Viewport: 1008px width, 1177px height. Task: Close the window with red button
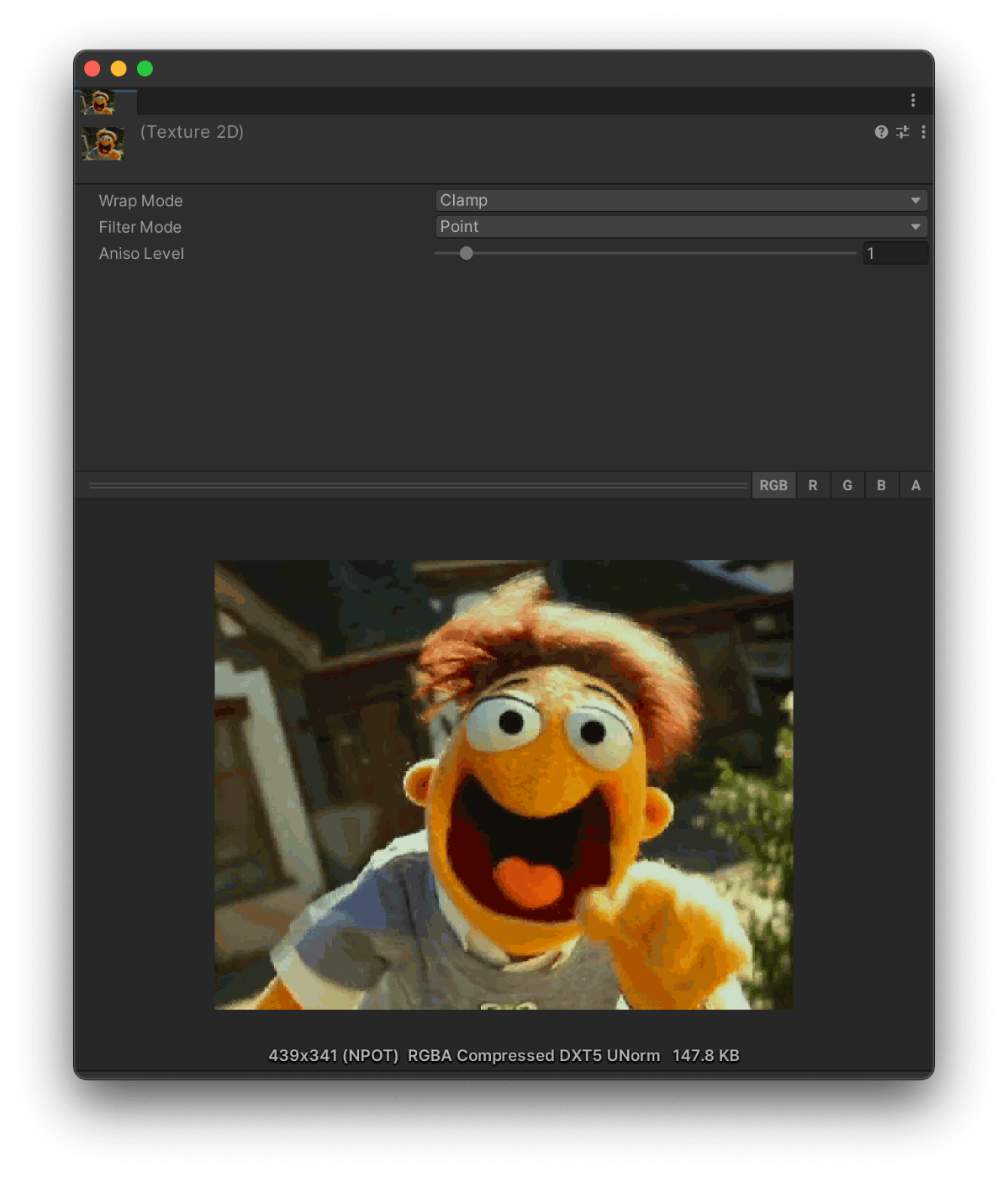[x=92, y=69]
